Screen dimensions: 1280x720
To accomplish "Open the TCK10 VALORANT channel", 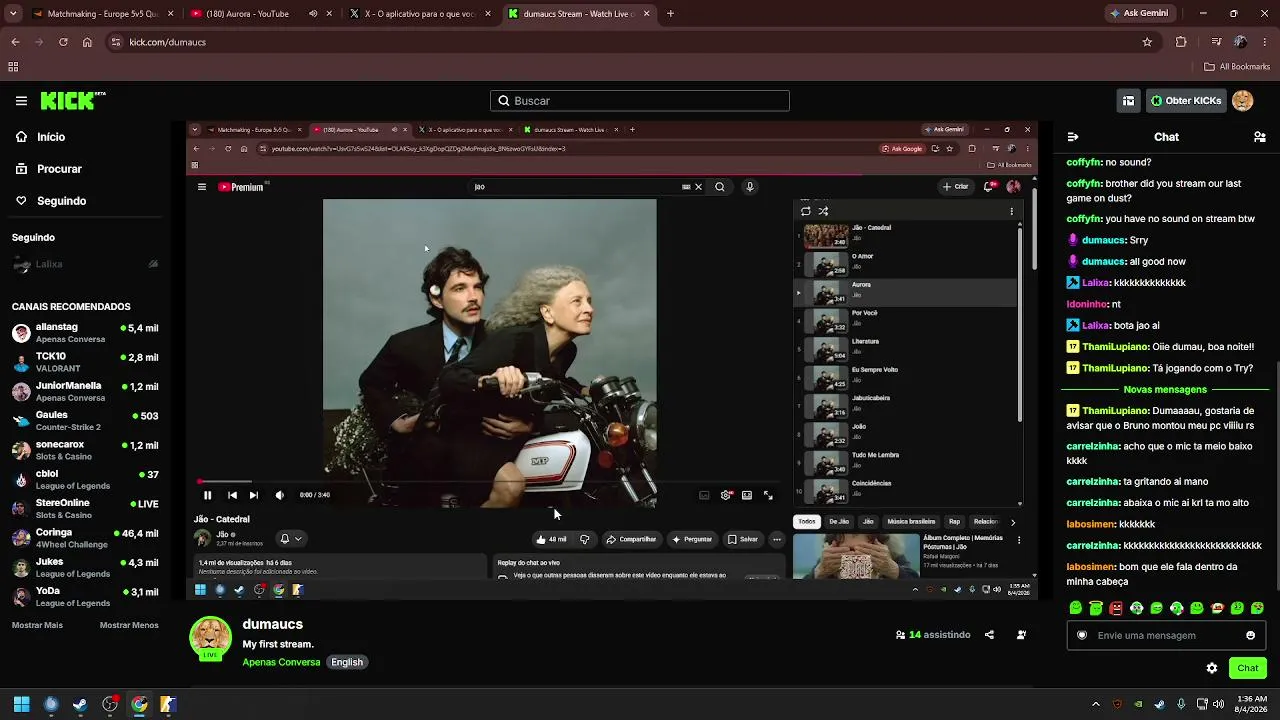I will tap(85, 362).
